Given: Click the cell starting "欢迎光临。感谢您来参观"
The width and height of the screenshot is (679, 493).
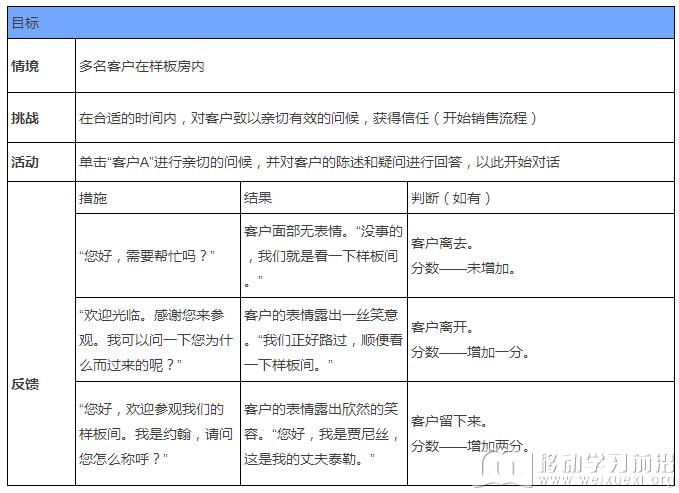Looking at the screenshot, I should (x=156, y=340).
